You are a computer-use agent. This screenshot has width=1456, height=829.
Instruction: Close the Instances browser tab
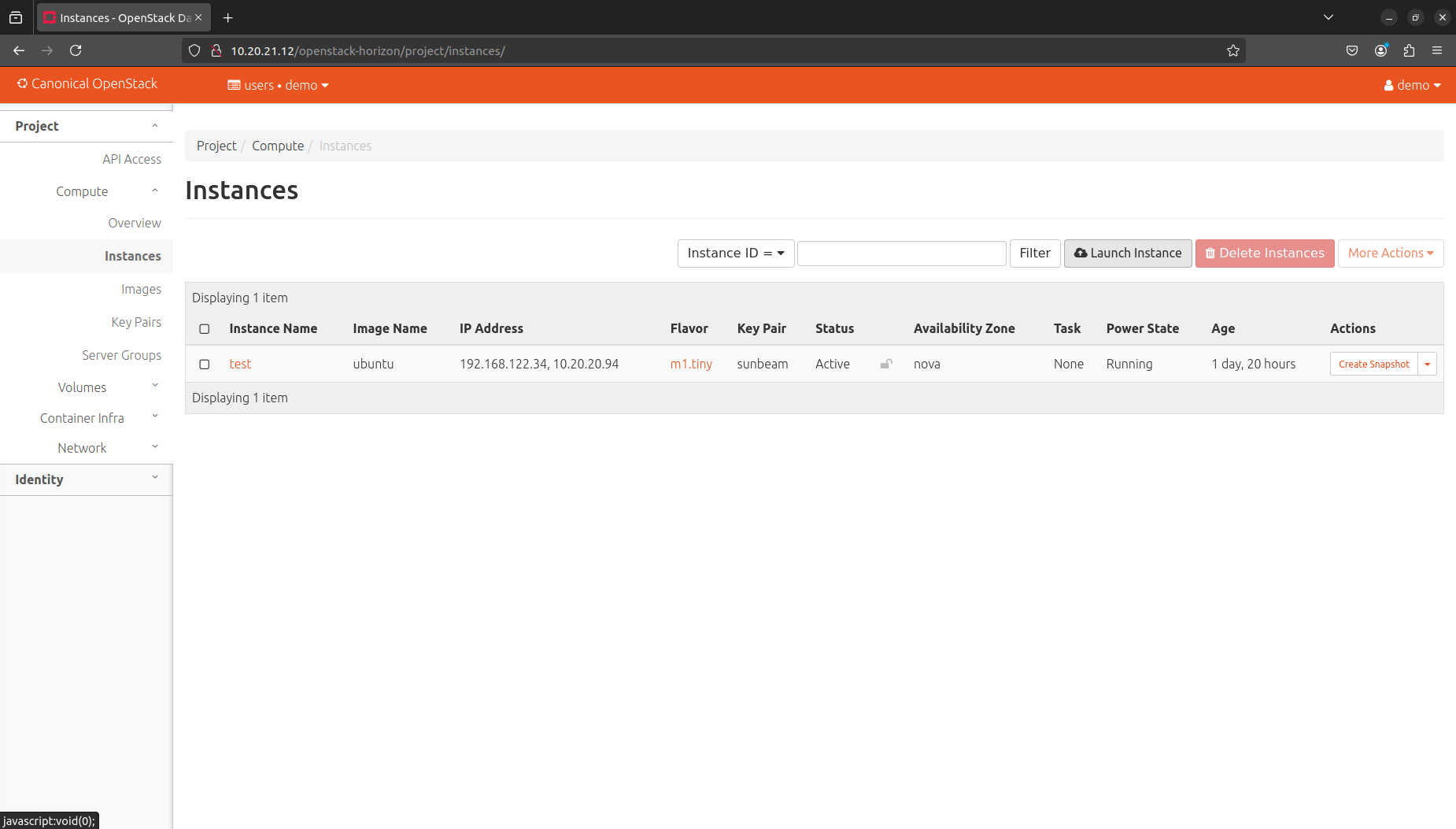click(x=198, y=17)
